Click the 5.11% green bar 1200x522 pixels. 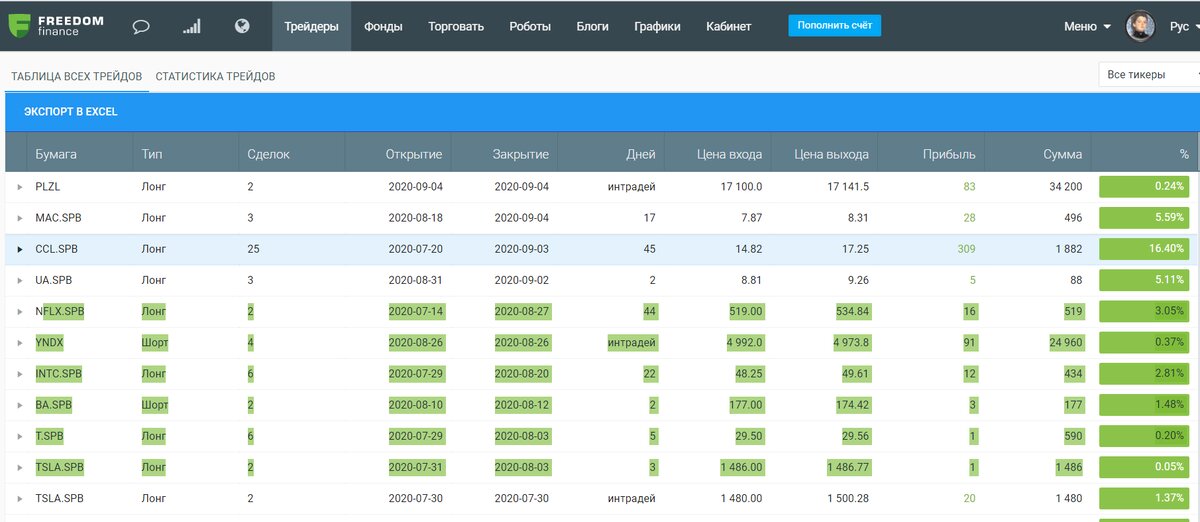click(x=1145, y=280)
